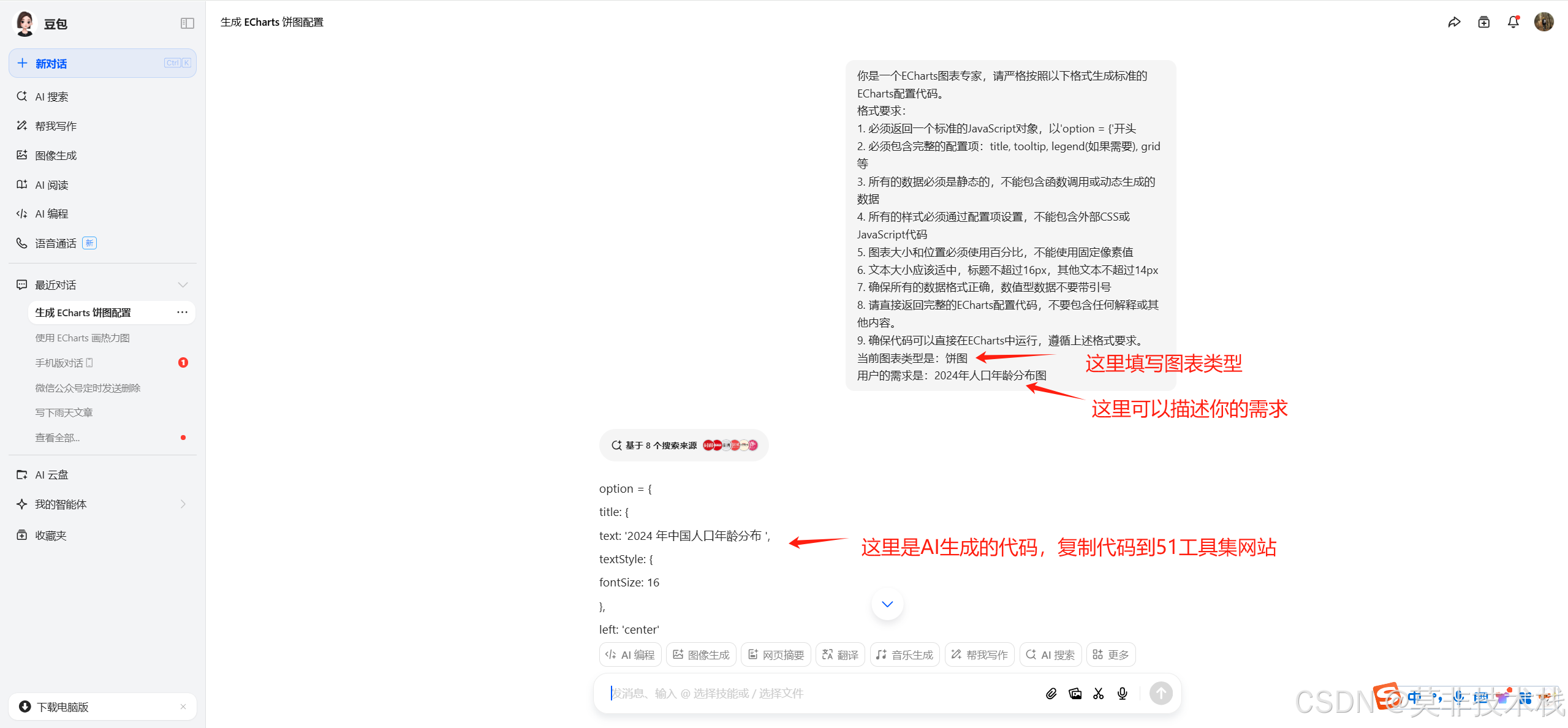Click the send message arrow button
The height and width of the screenshot is (728, 1568).
tap(1161, 693)
